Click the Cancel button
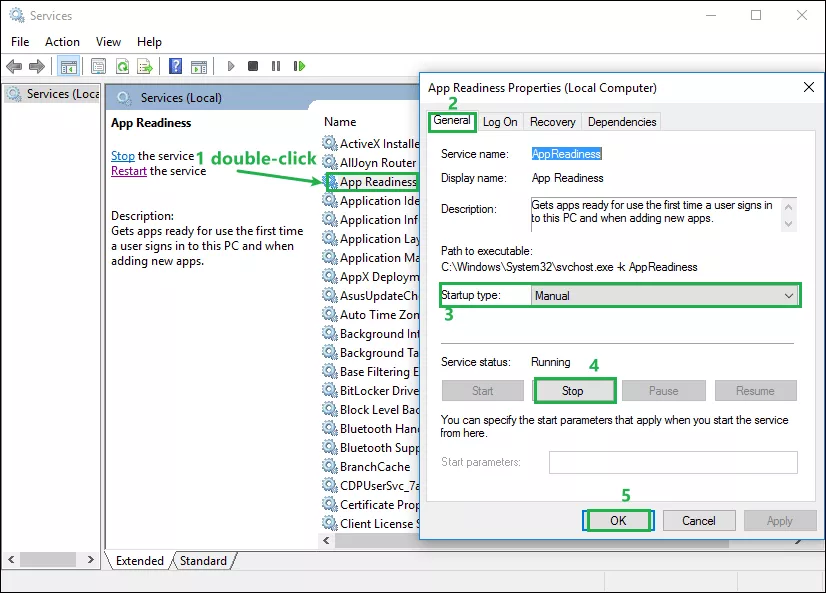826x593 pixels. [x=699, y=521]
